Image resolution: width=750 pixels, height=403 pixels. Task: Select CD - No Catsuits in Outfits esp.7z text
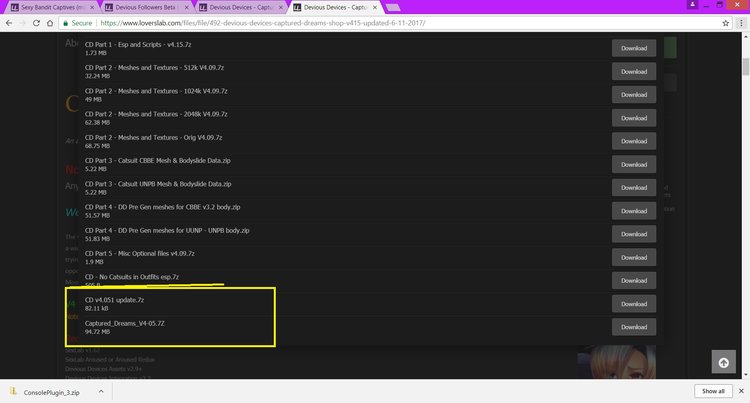coord(132,277)
